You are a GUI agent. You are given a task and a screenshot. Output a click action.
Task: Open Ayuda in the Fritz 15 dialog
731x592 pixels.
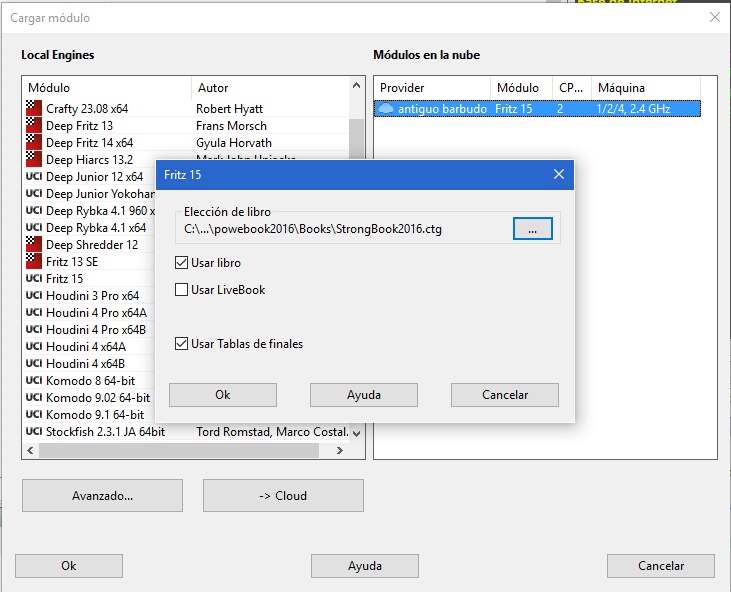(364, 395)
